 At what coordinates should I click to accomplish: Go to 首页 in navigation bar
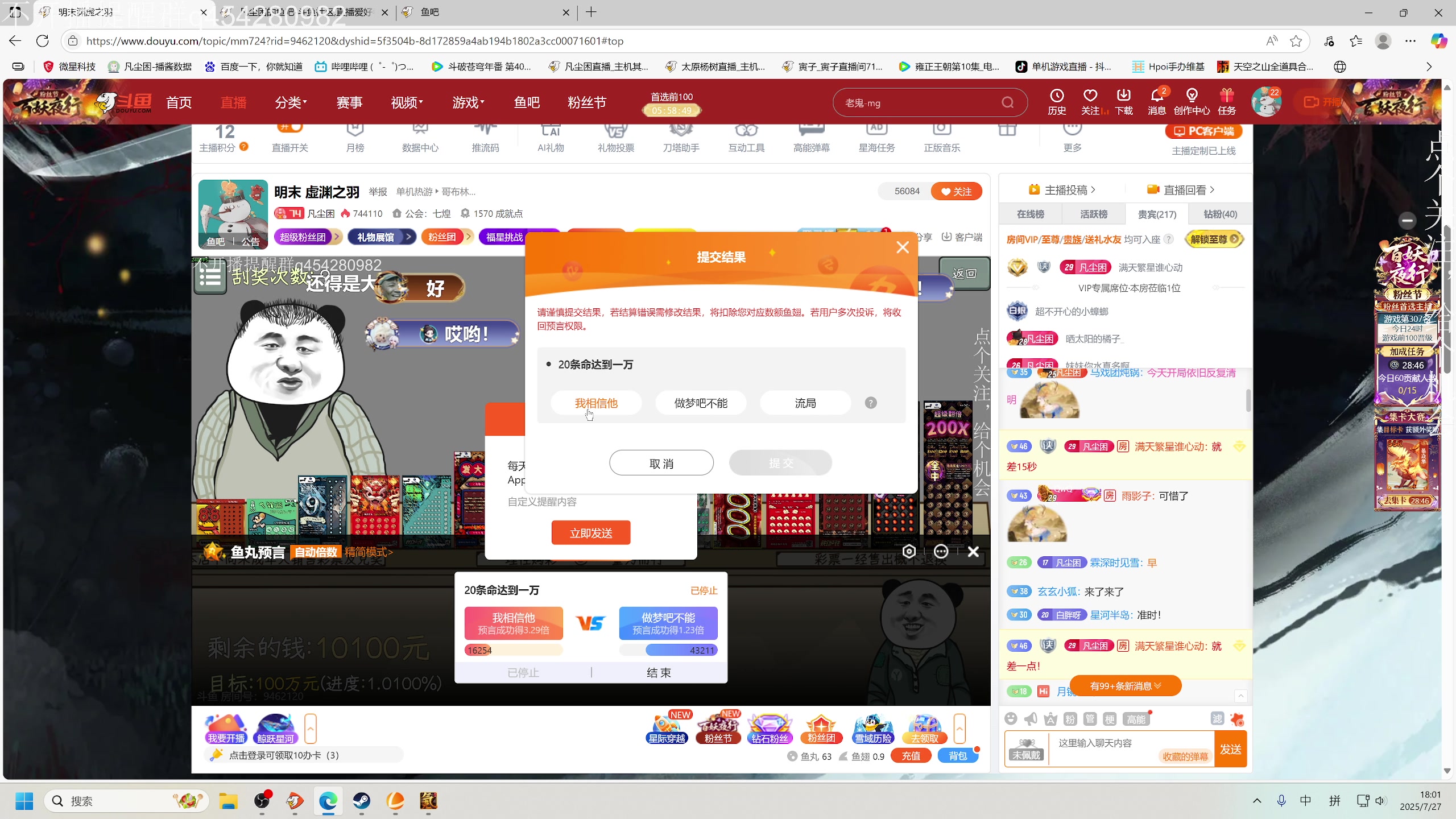179,102
